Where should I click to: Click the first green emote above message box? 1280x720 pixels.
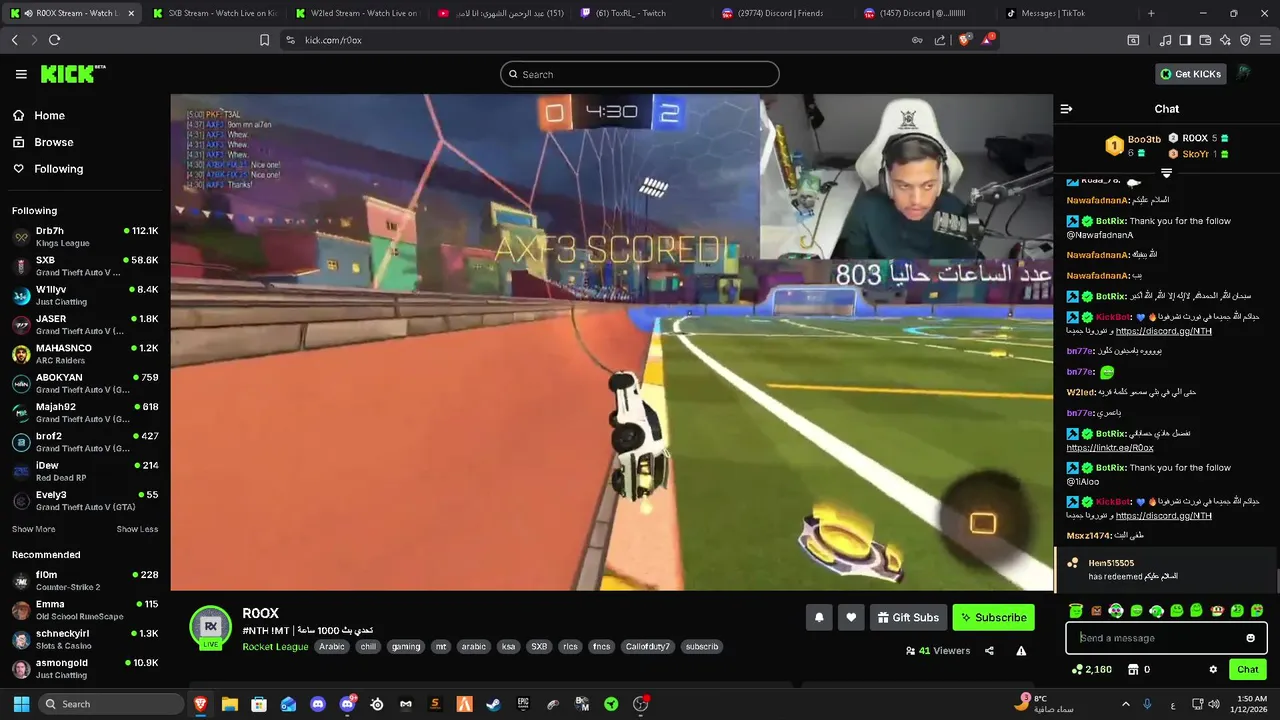pyautogui.click(x=1076, y=610)
